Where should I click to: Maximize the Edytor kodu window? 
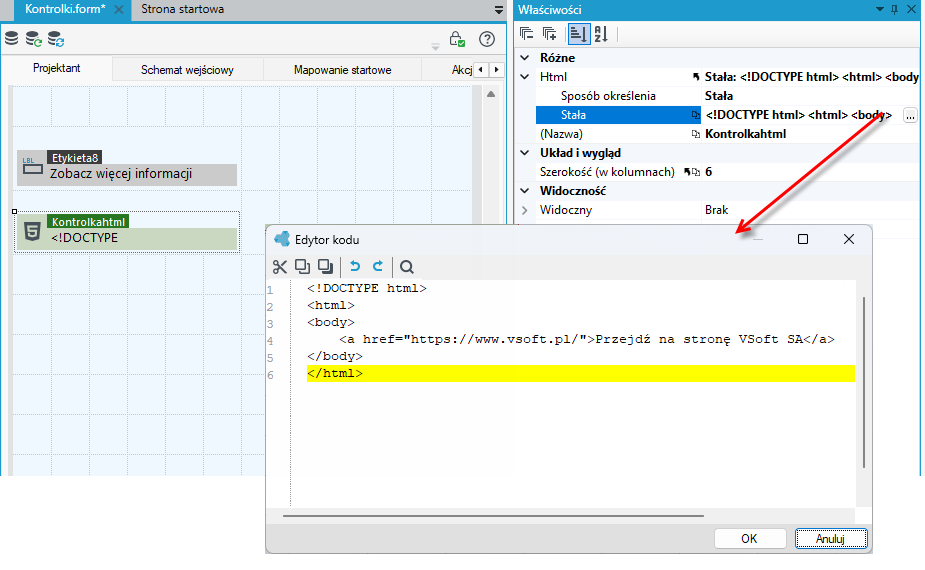802,239
